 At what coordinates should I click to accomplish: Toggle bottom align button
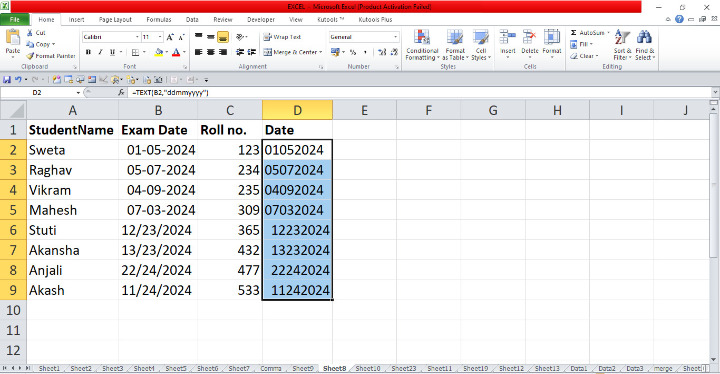[x=223, y=36]
